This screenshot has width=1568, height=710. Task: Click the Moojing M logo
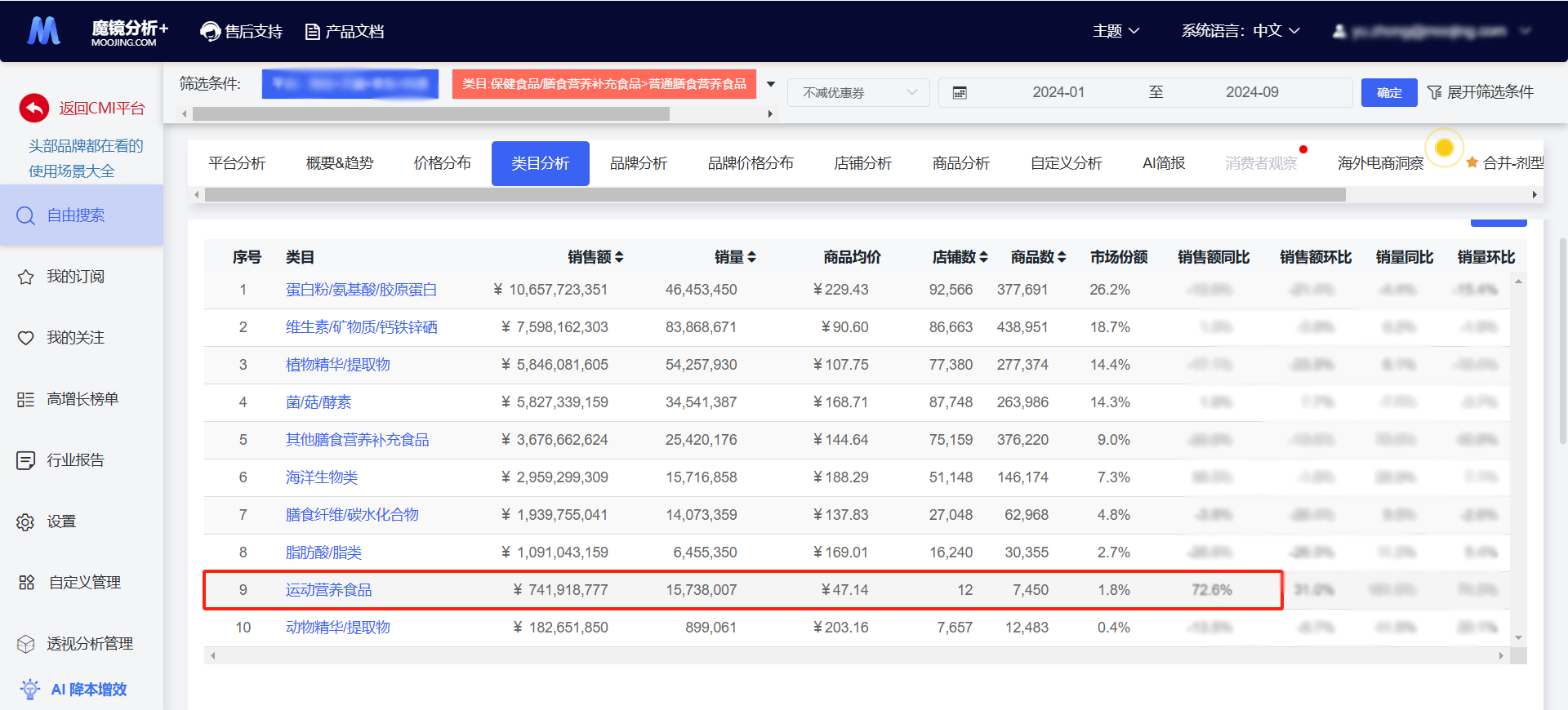tap(44, 31)
